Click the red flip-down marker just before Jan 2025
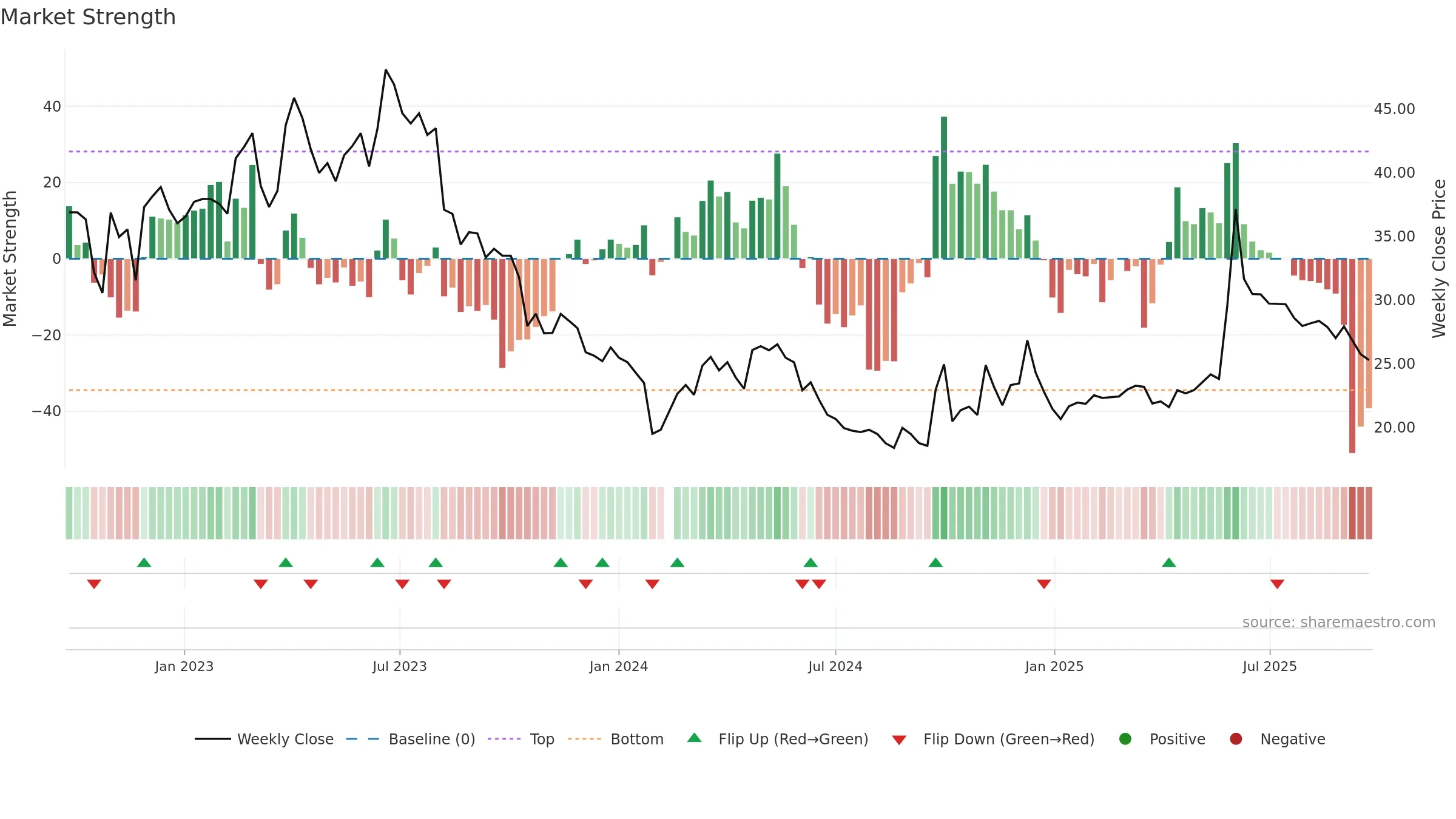Viewport: 1456px width, 819px height. click(1044, 584)
